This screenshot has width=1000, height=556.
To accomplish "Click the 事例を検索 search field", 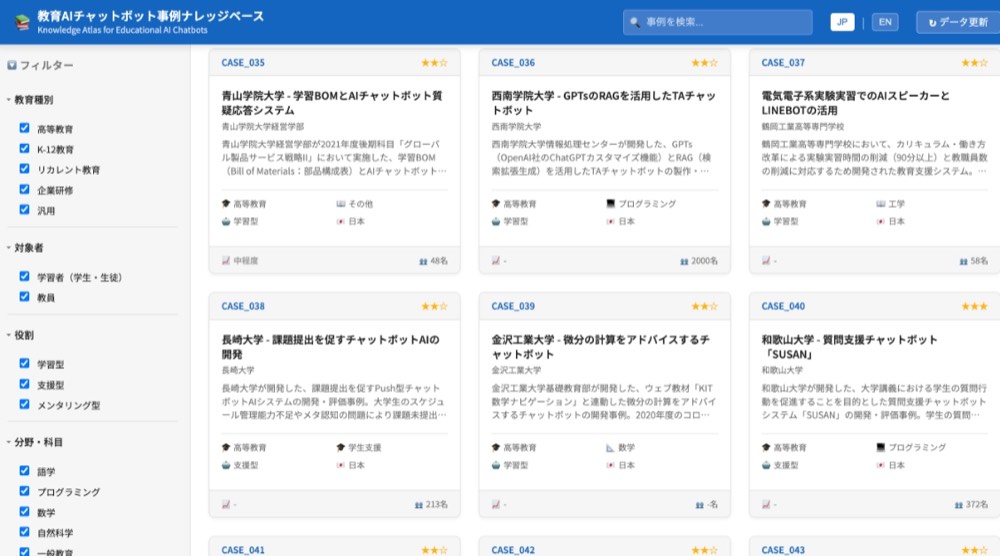I will (717, 22).
